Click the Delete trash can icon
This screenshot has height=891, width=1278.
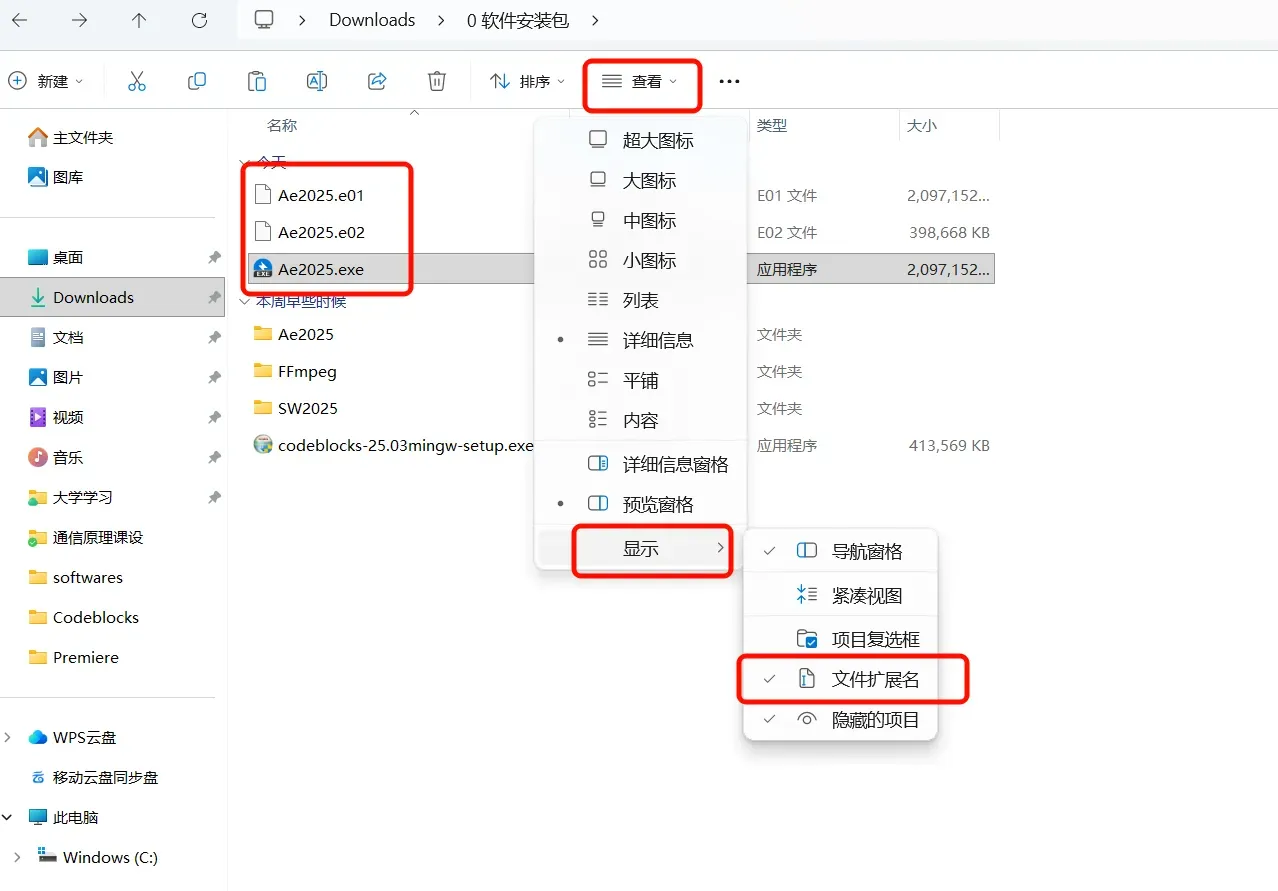[437, 81]
